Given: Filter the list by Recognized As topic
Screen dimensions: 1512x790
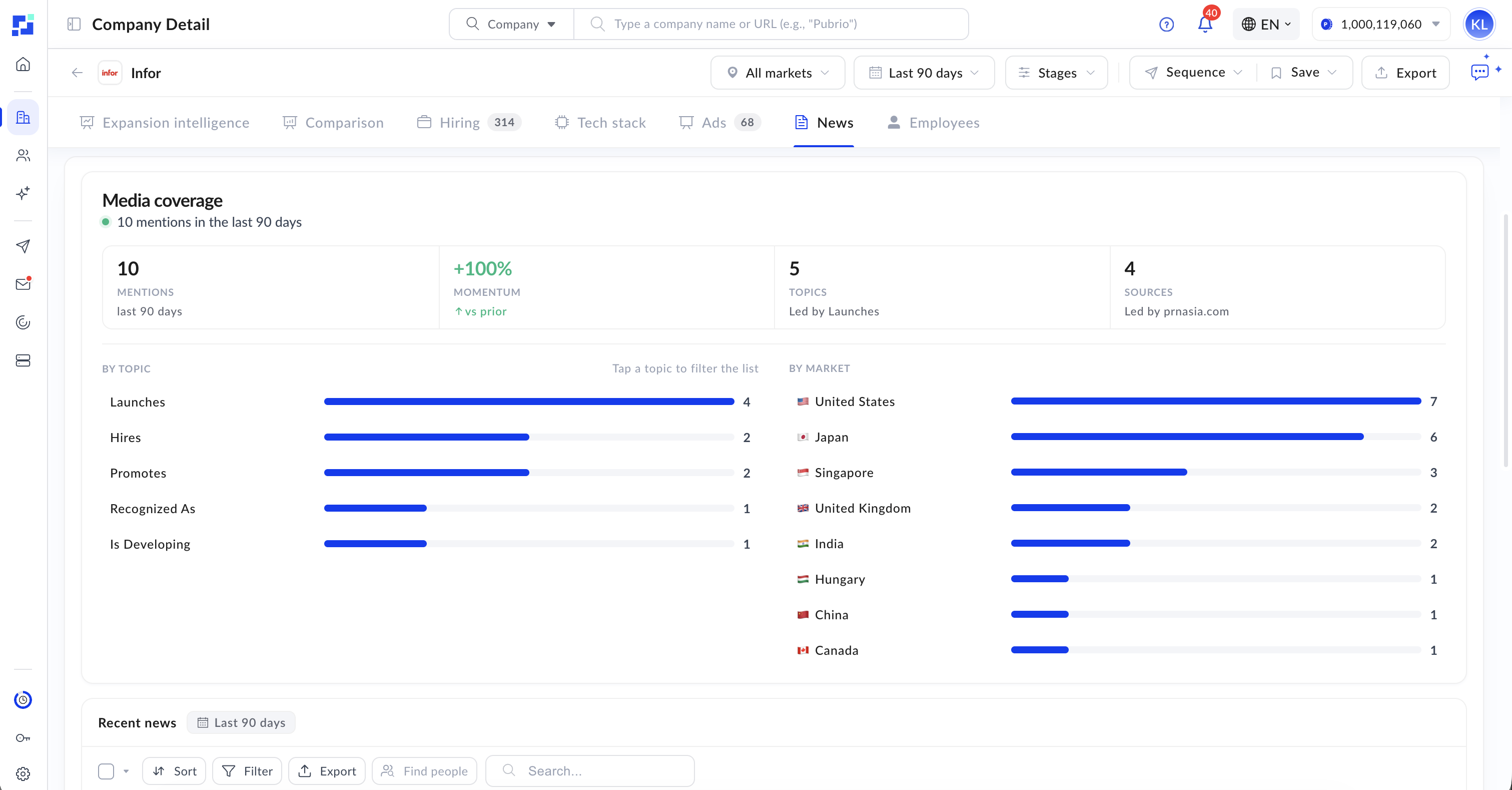Looking at the screenshot, I should [430, 509].
